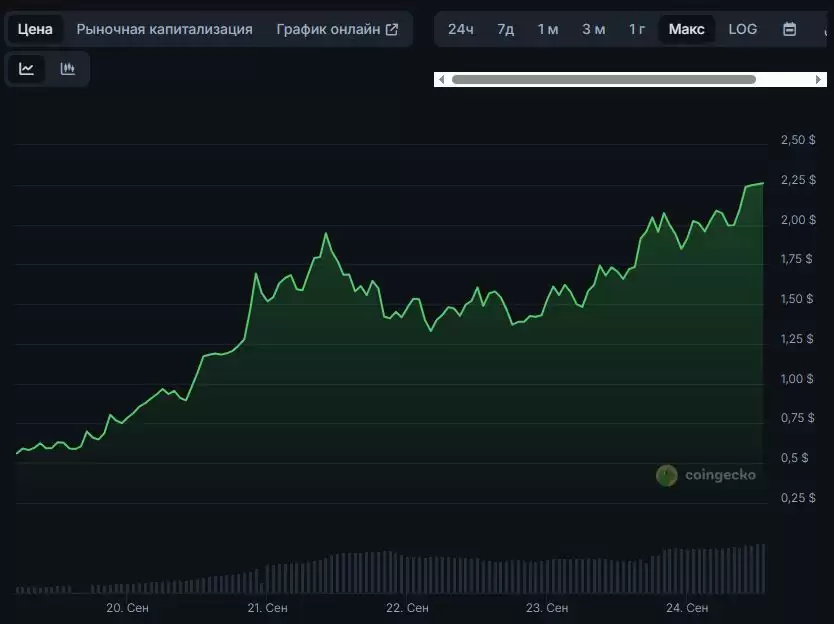Viewport: 834px width, 624px height.
Task: Open the calendar date range picker
Action: (789, 29)
